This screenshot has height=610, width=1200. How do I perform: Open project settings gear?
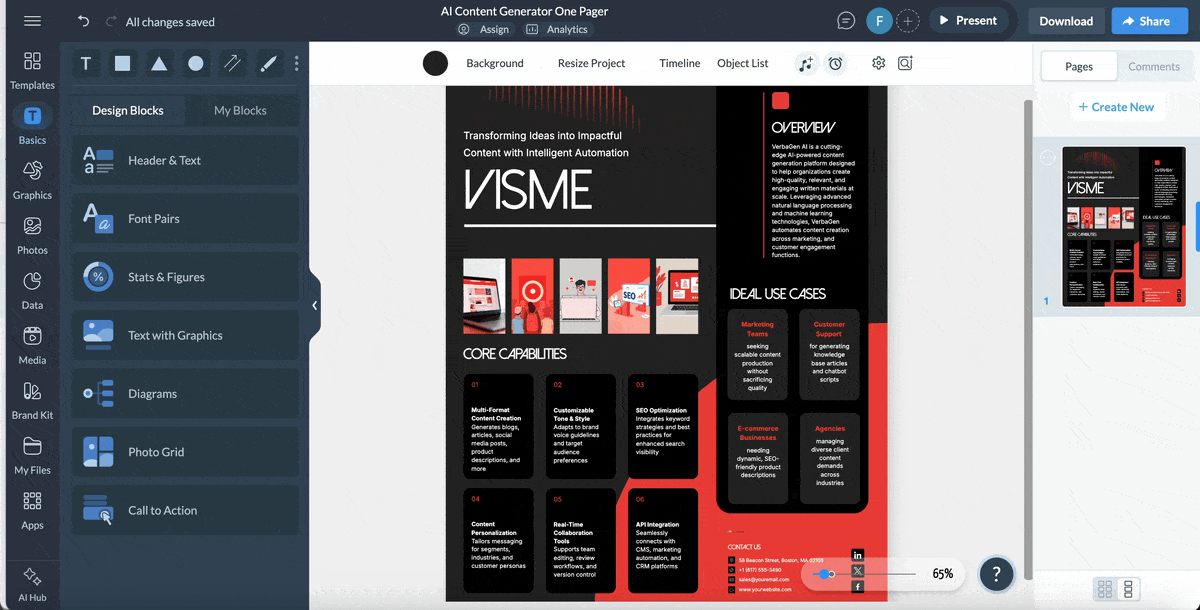(x=878, y=63)
